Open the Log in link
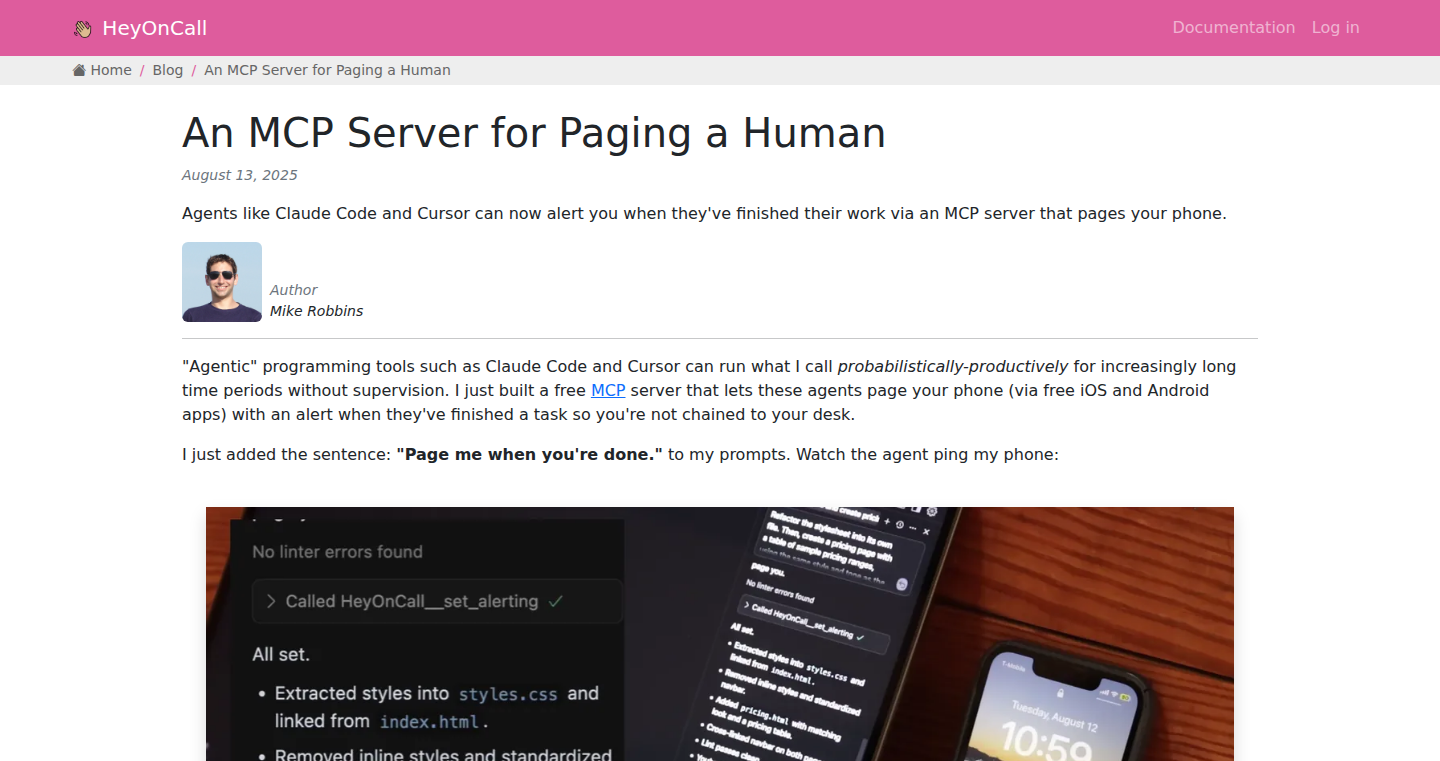The width and height of the screenshot is (1440, 761). (1335, 28)
